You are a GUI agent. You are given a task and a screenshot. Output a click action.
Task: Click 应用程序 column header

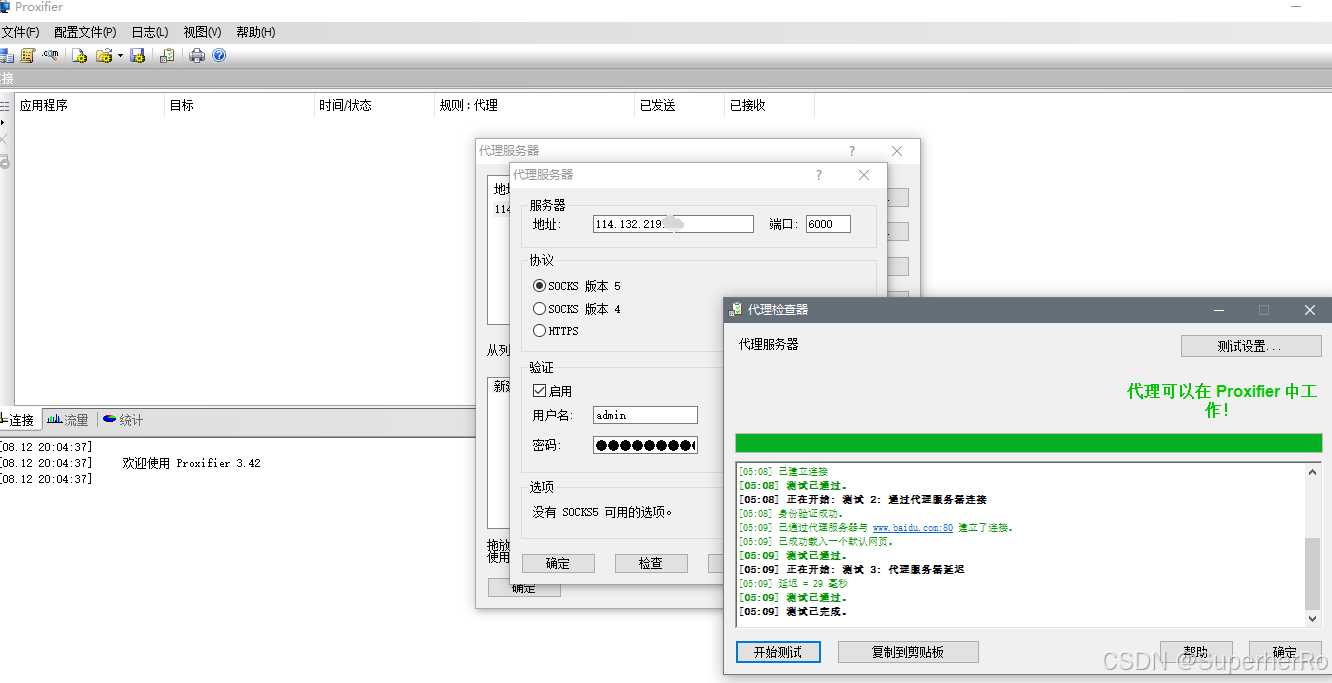point(89,105)
